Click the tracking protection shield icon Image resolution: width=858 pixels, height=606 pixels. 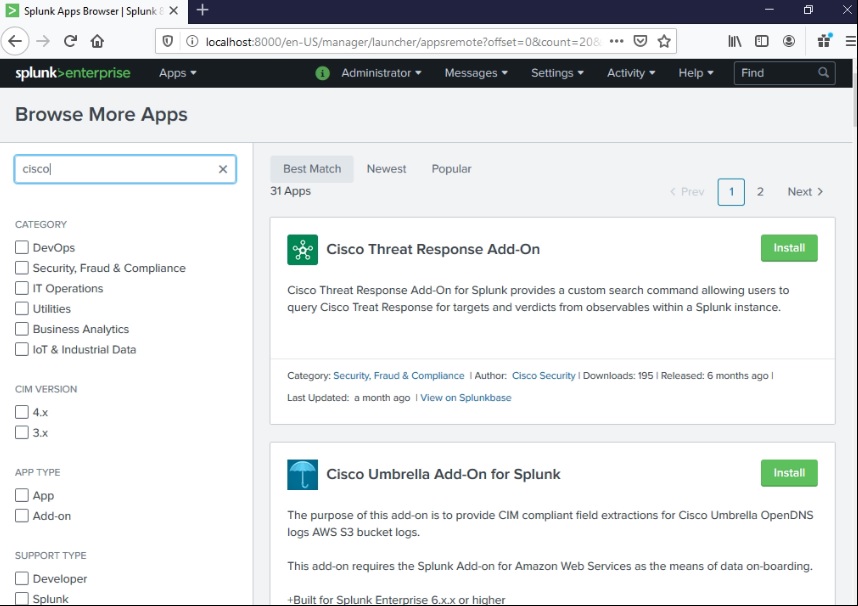[x=168, y=42]
